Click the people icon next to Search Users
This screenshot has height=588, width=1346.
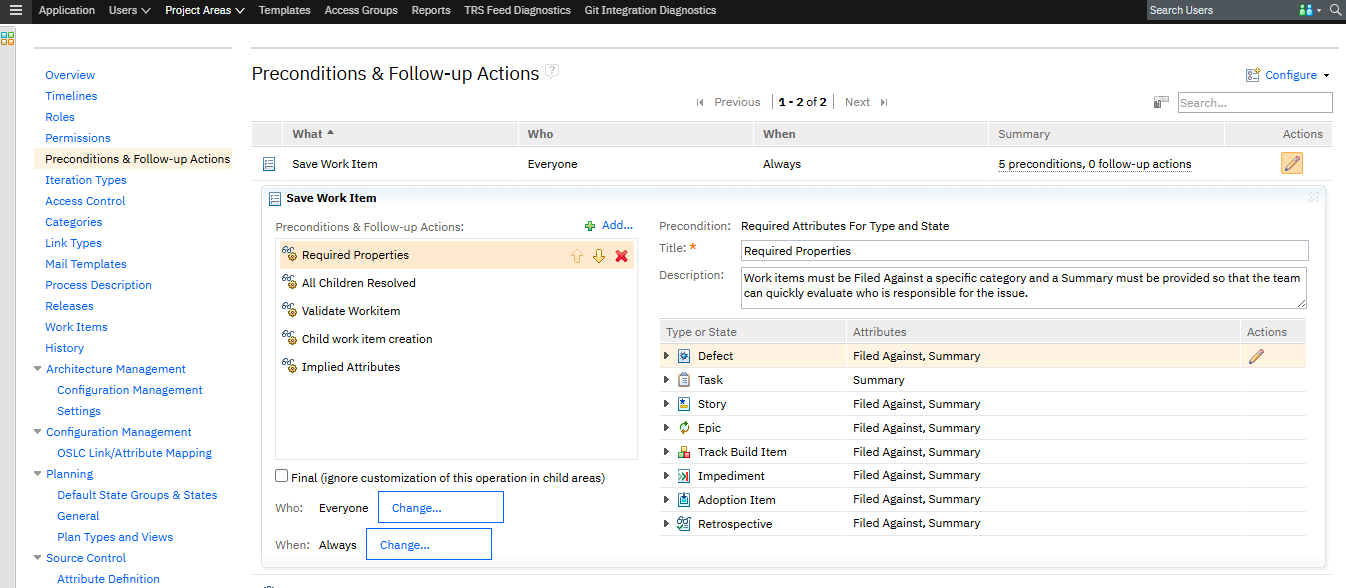pos(1305,10)
